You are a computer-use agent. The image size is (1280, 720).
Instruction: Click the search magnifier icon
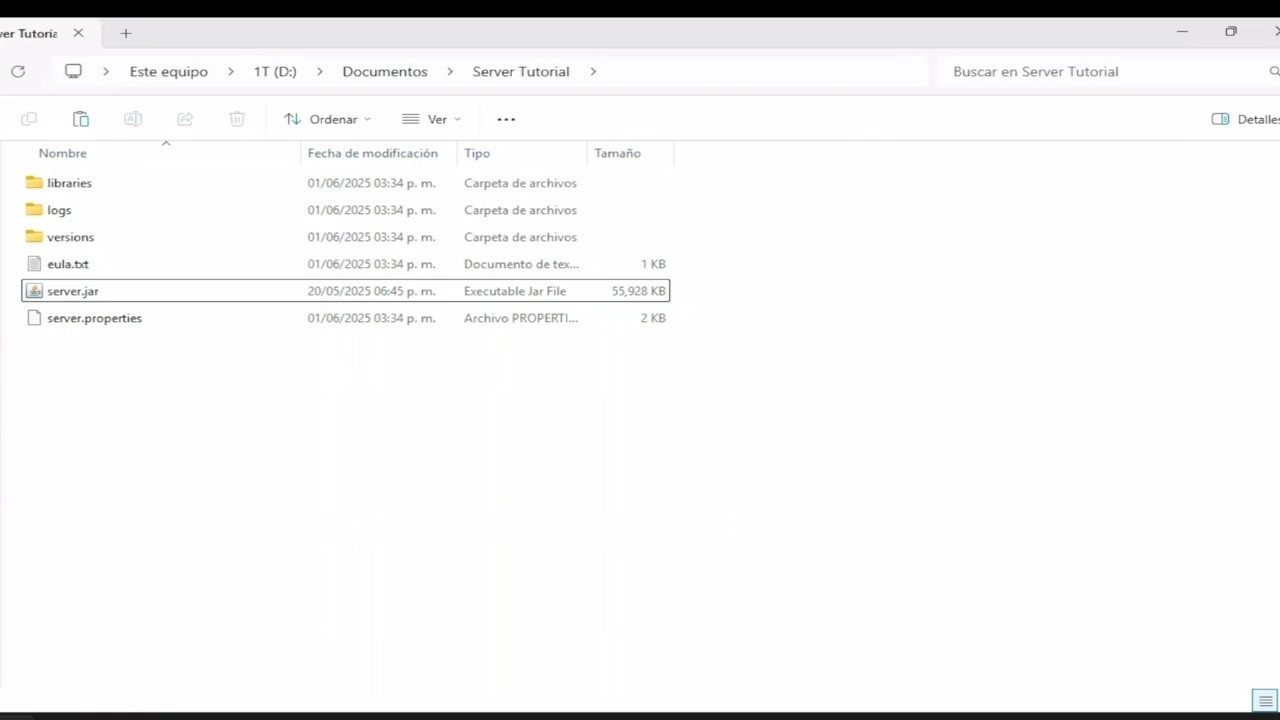click(1273, 71)
